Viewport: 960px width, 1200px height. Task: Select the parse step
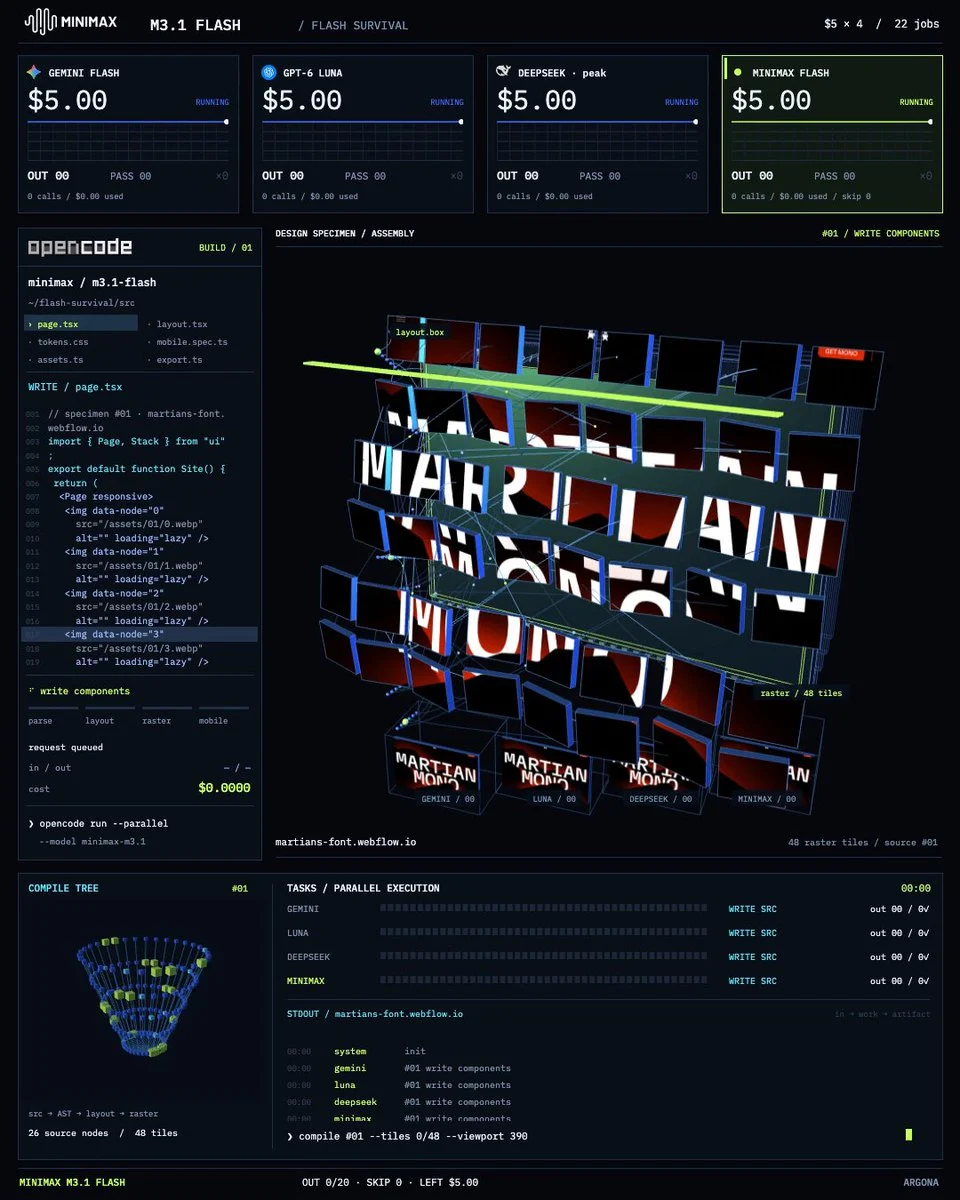pyautogui.click(x=53, y=716)
